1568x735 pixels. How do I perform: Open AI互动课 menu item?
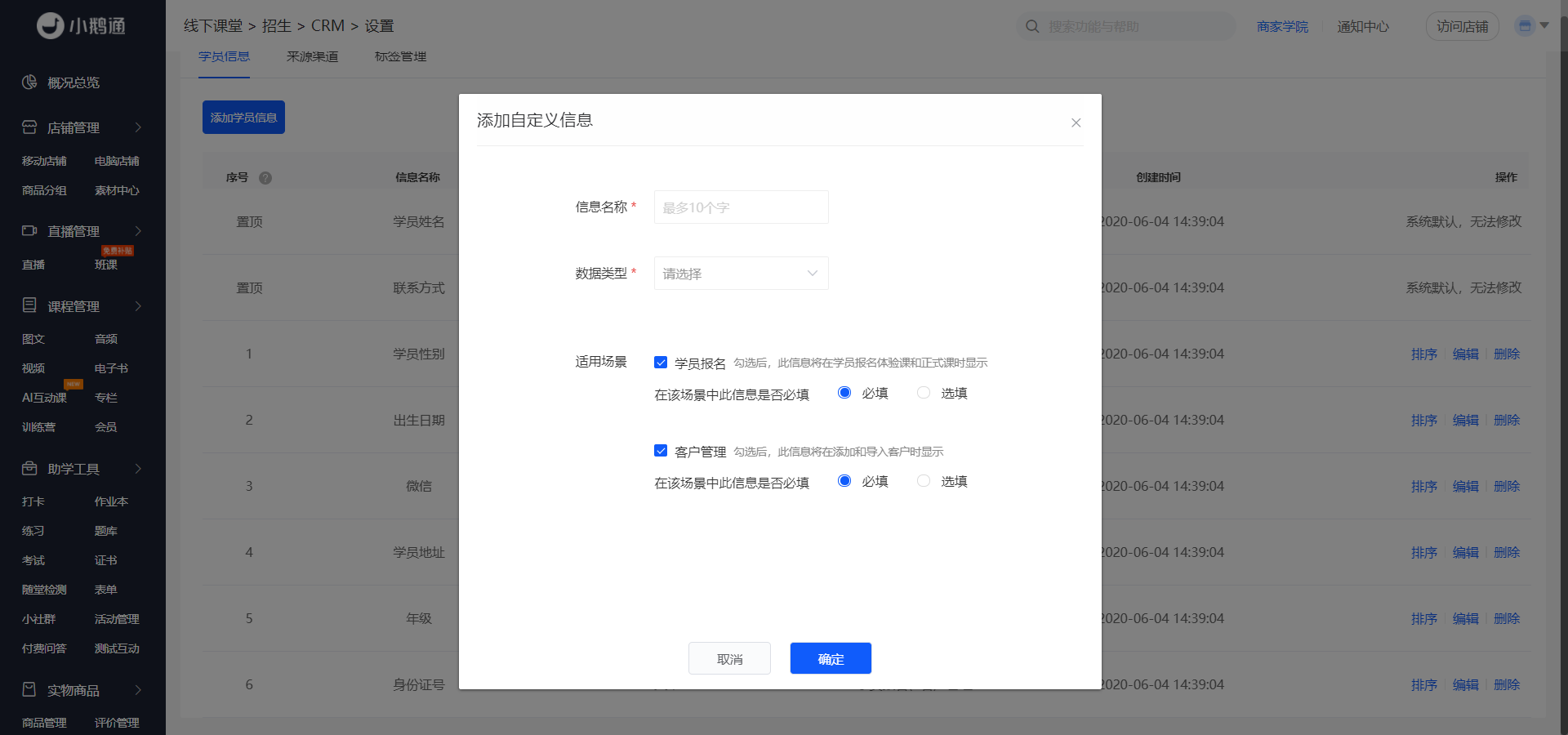coord(44,398)
